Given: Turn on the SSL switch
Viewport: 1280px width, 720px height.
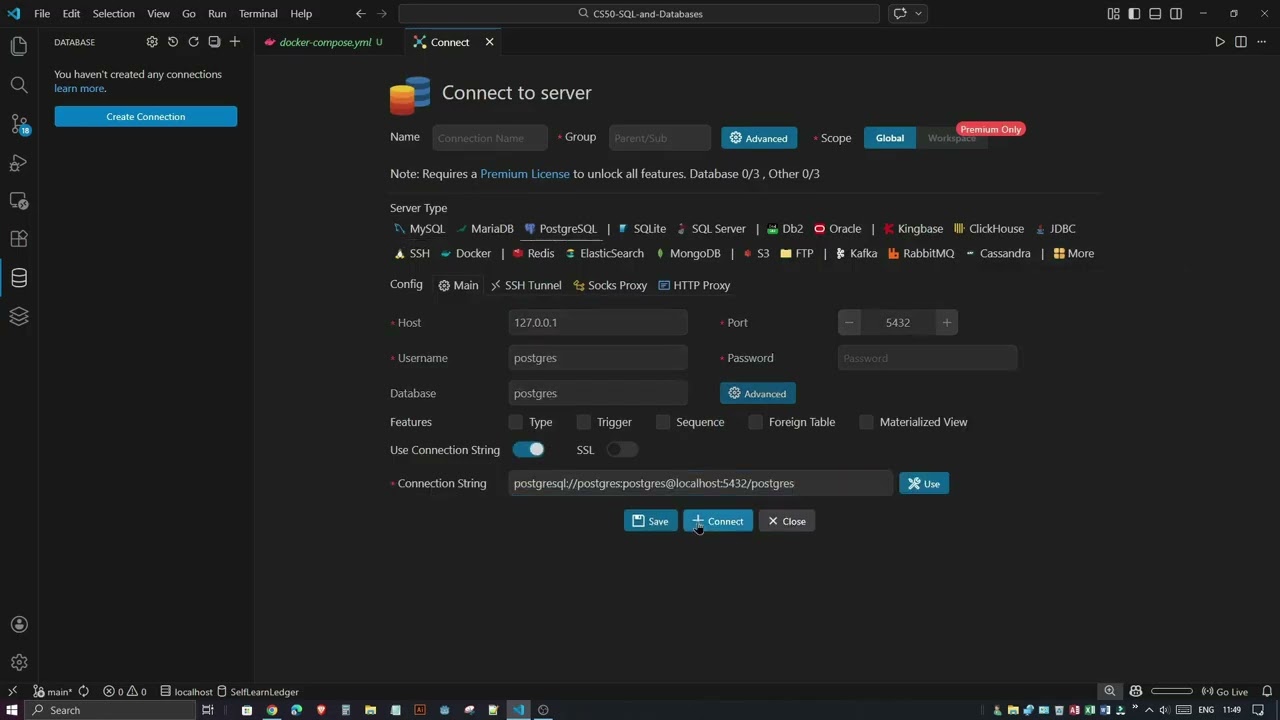Looking at the screenshot, I should [622, 450].
